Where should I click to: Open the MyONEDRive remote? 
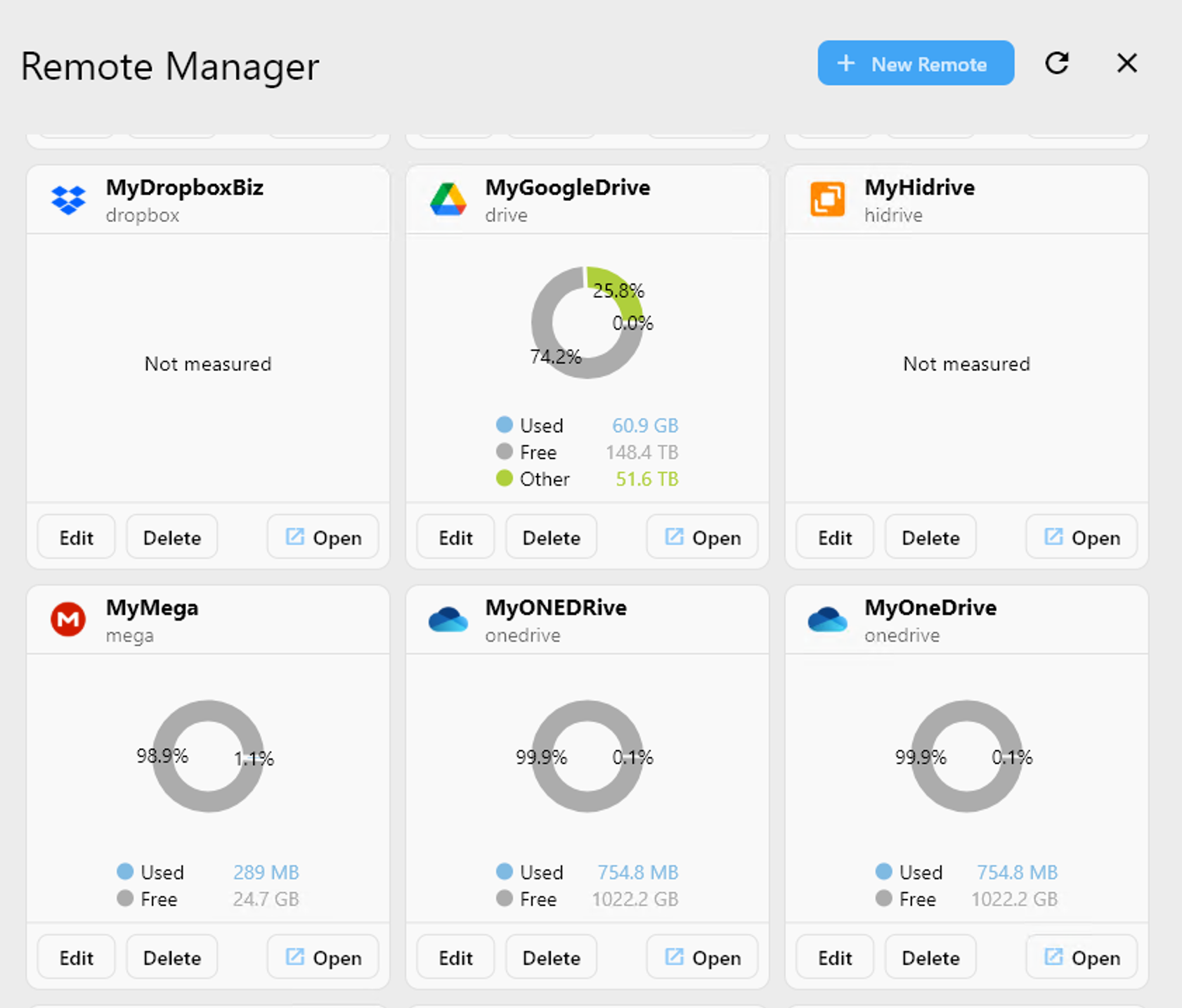702,957
